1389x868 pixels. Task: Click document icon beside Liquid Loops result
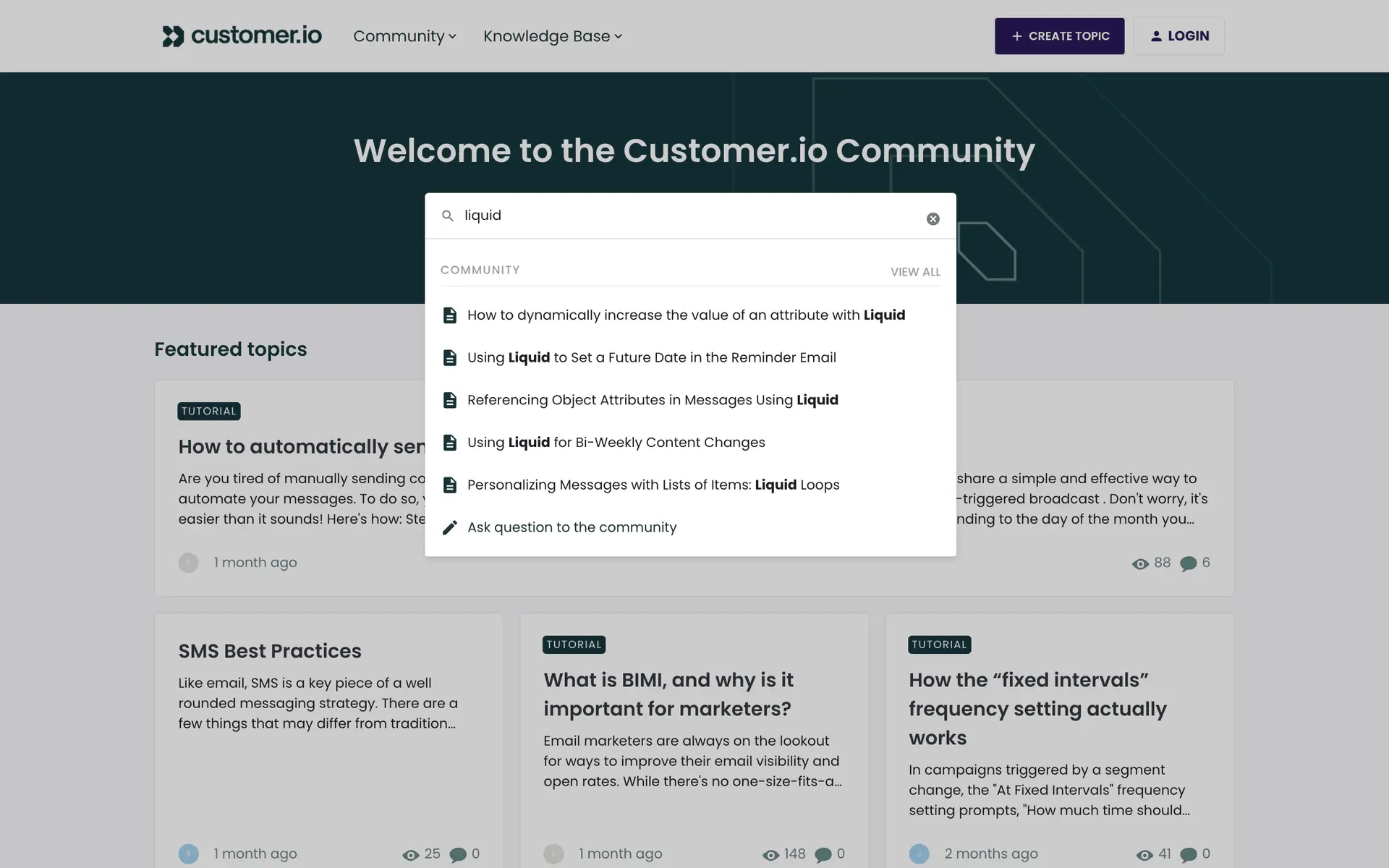pos(449,485)
